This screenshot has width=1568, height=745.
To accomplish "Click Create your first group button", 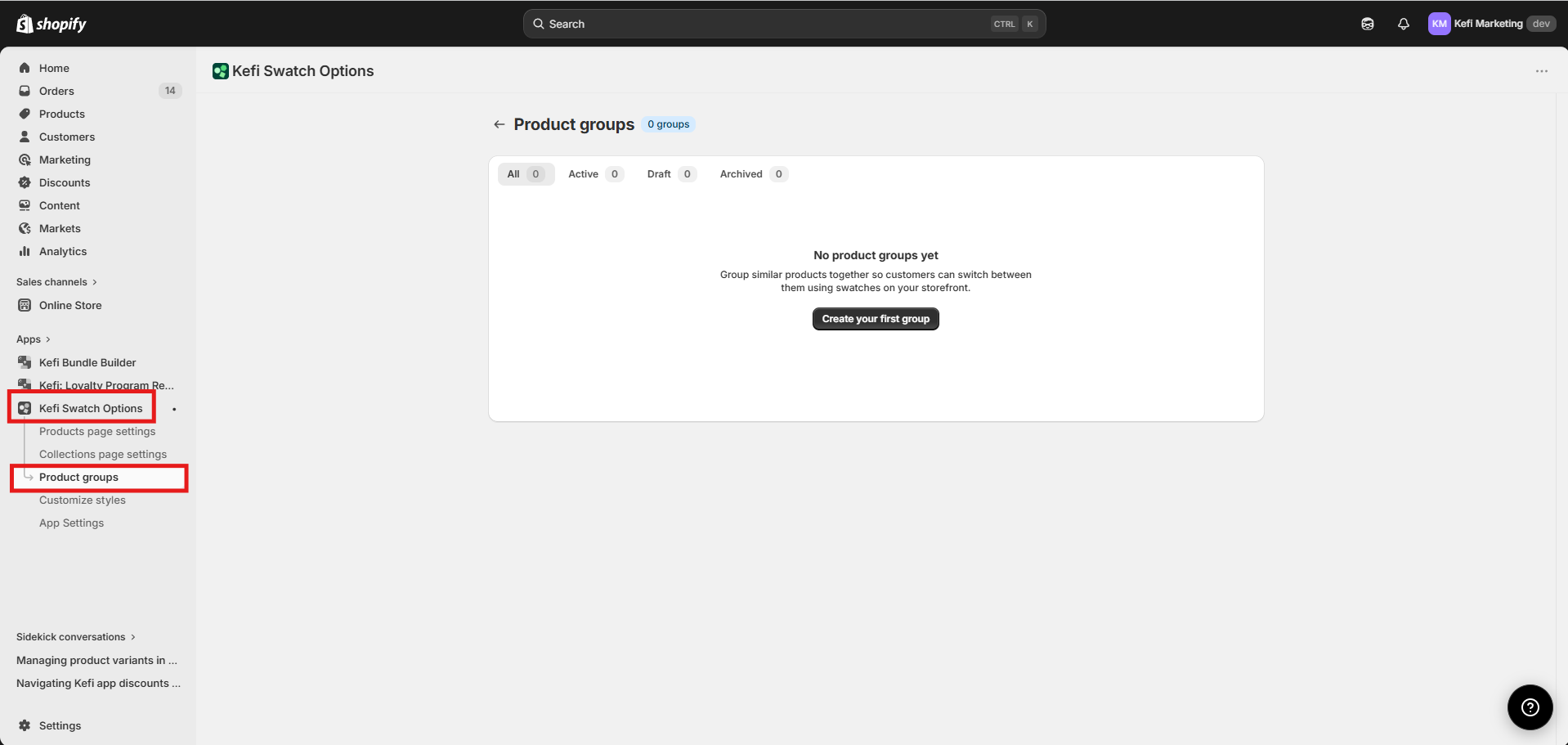I will pos(876,319).
